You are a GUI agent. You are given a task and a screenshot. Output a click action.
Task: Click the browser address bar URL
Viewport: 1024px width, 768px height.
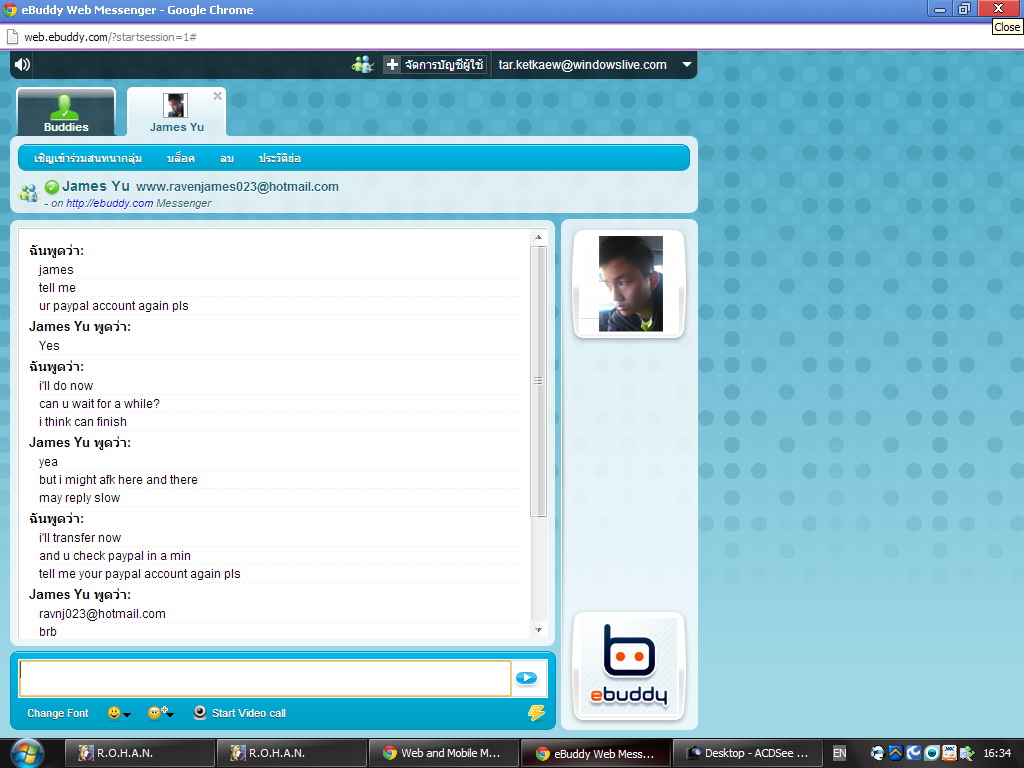coord(110,37)
